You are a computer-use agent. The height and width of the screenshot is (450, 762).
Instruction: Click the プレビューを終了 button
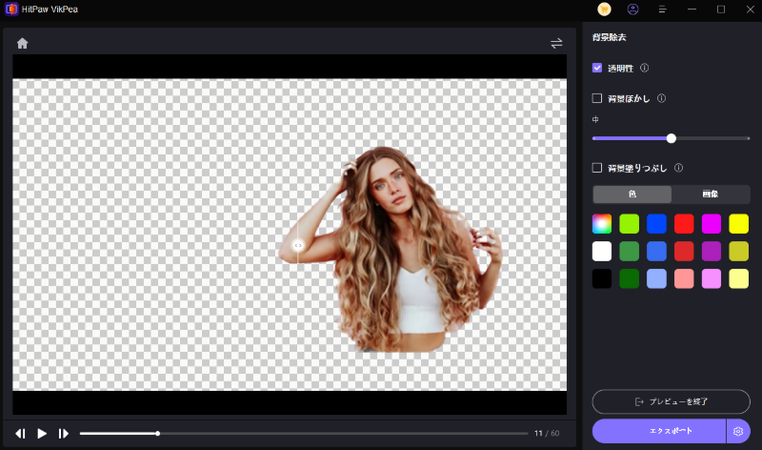[671, 401]
